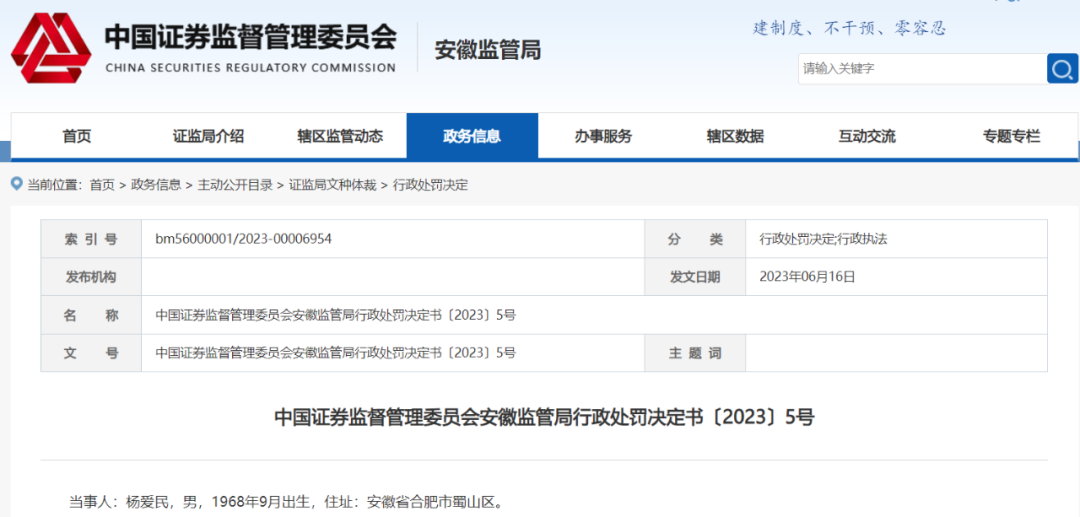Open the 办事服务 navigation tab
1080x517 pixels.
coord(603,136)
